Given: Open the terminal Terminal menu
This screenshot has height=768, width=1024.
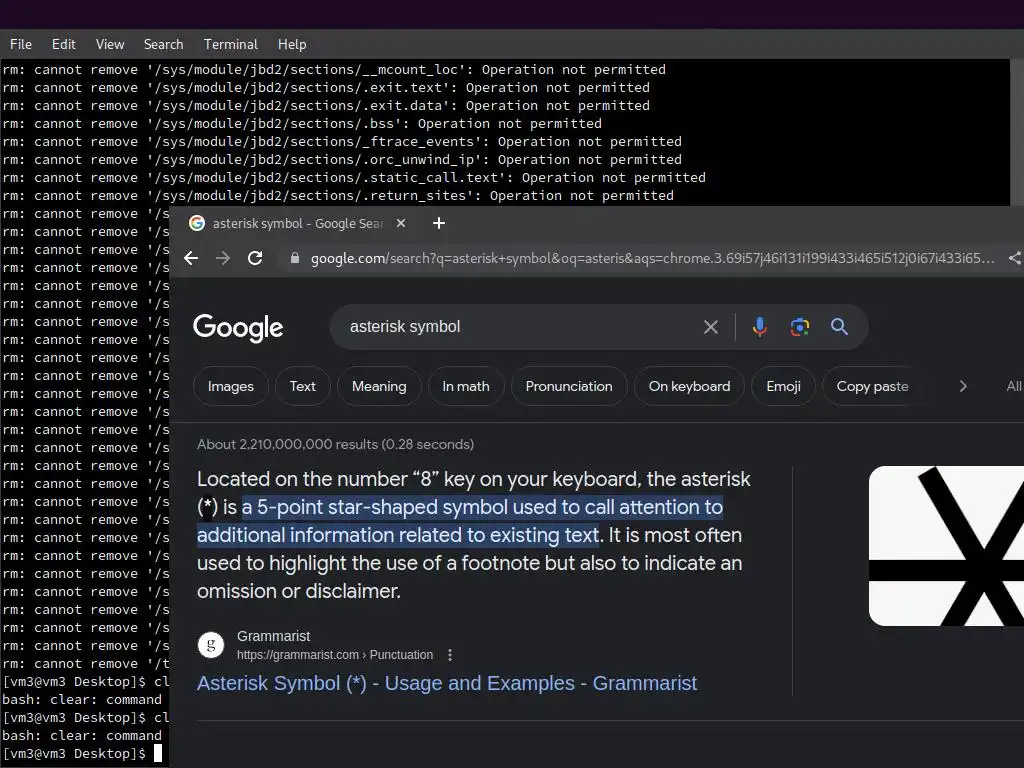Looking at the screenshot, I should [231, 44].
